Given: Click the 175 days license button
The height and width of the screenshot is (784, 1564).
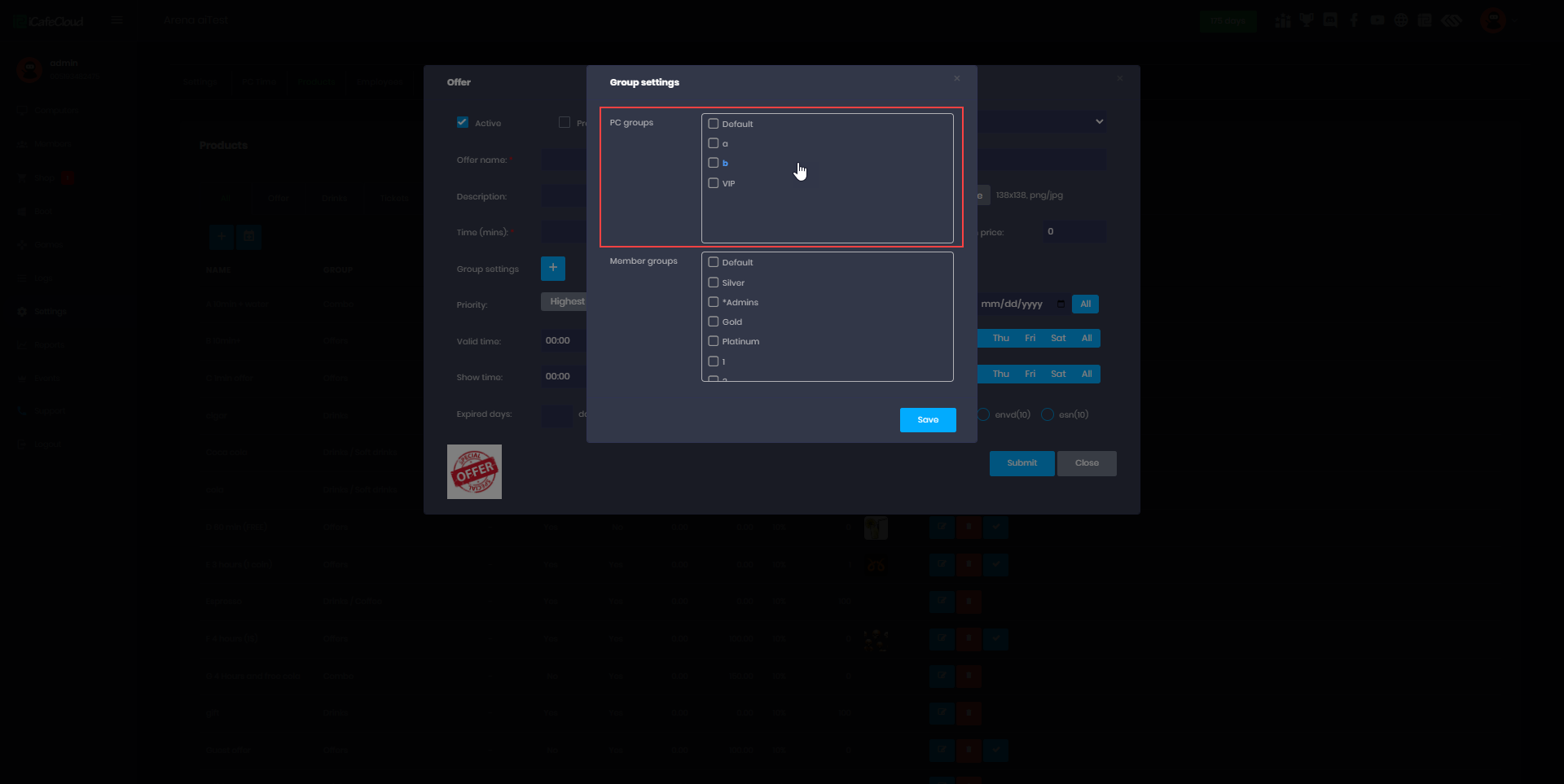Looking at the screenshot, I should 1228,21.
